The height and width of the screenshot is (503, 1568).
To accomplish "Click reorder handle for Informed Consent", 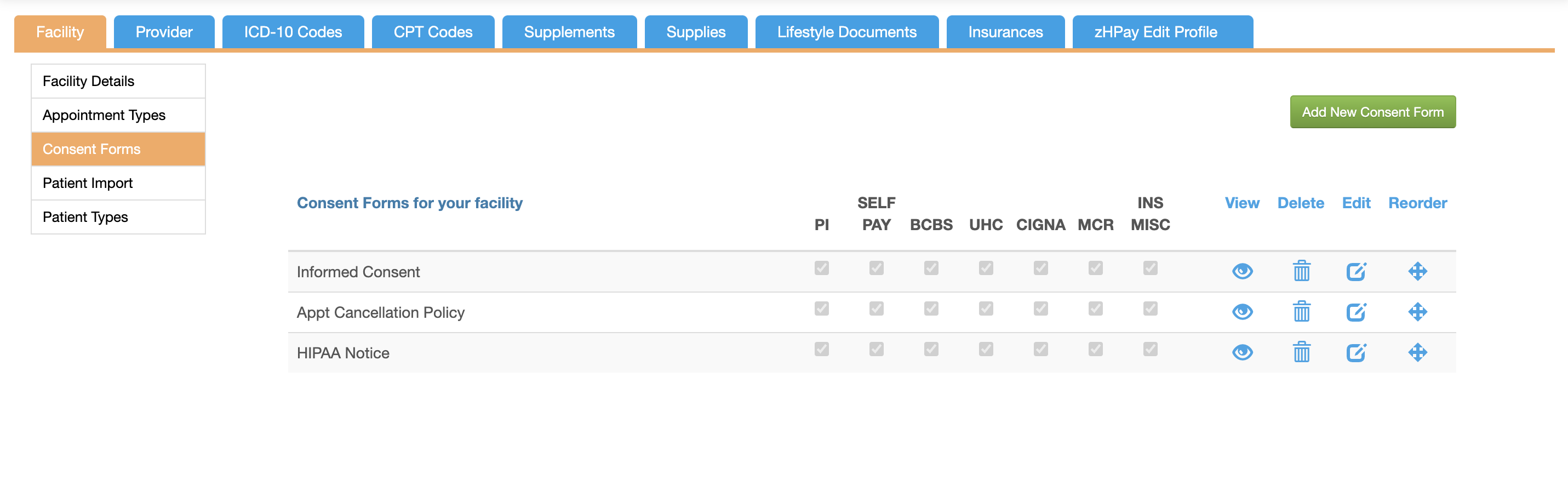I will click(x=1417, y=271).
